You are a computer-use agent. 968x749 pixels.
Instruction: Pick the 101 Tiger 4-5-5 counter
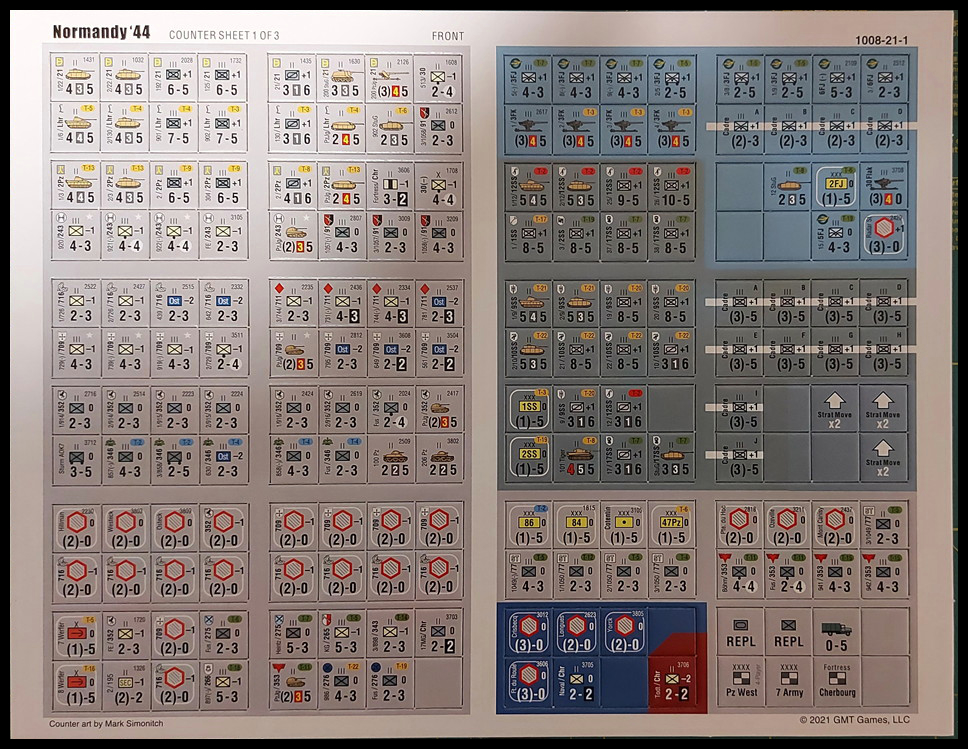[577, 458]
